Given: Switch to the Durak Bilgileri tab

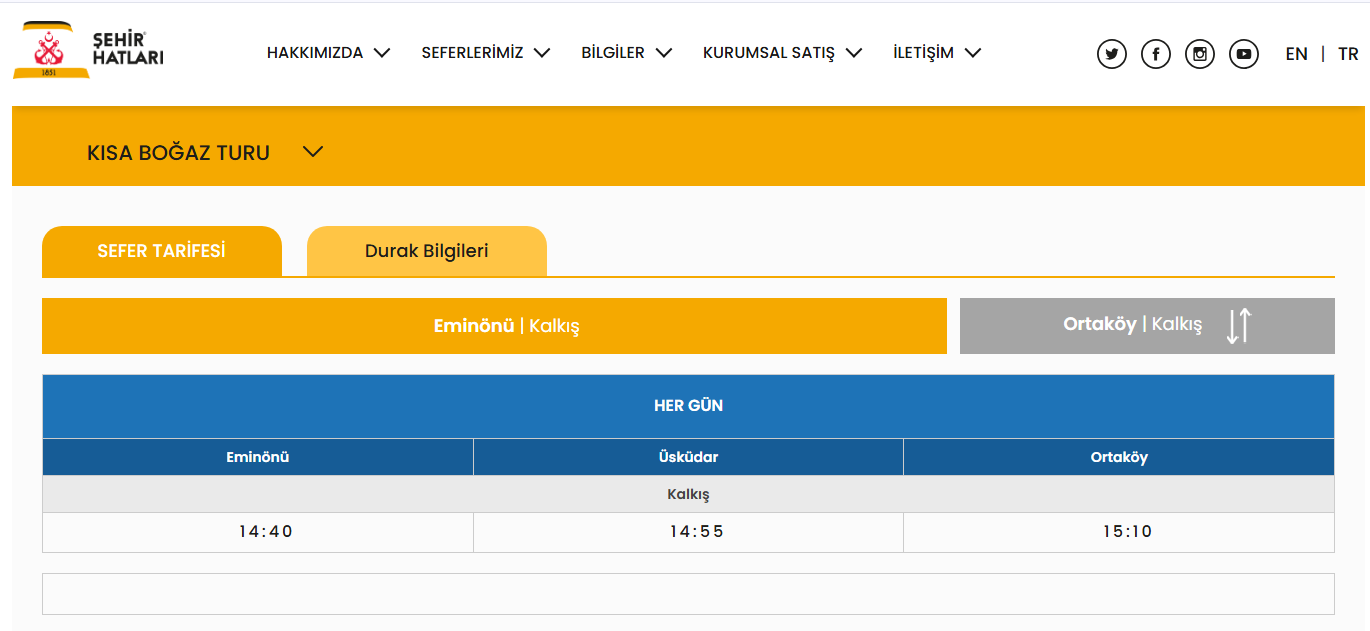Looking at the screenshot, I should [x=426, y=251].
